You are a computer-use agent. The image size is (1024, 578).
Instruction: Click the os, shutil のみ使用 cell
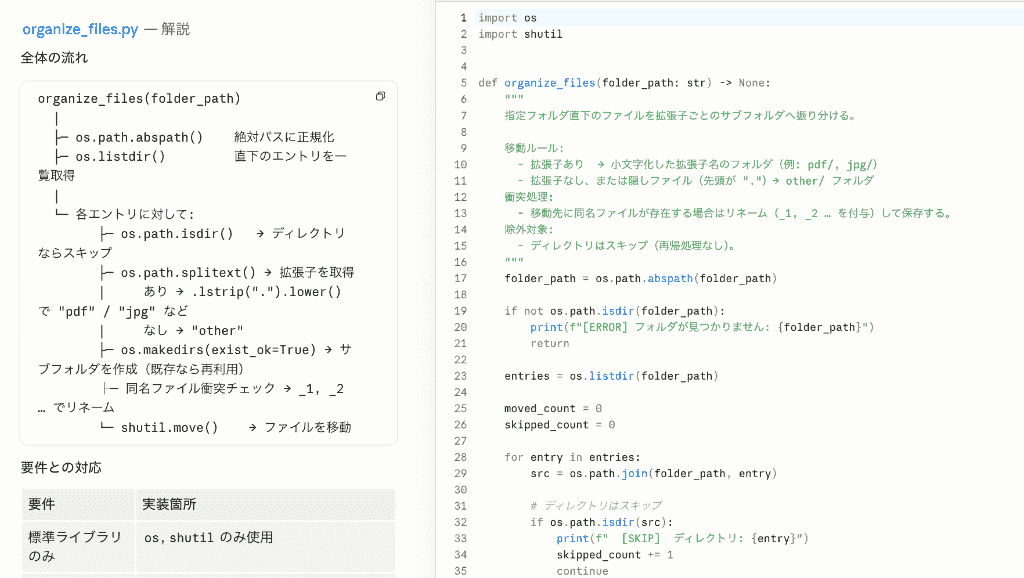266,547
